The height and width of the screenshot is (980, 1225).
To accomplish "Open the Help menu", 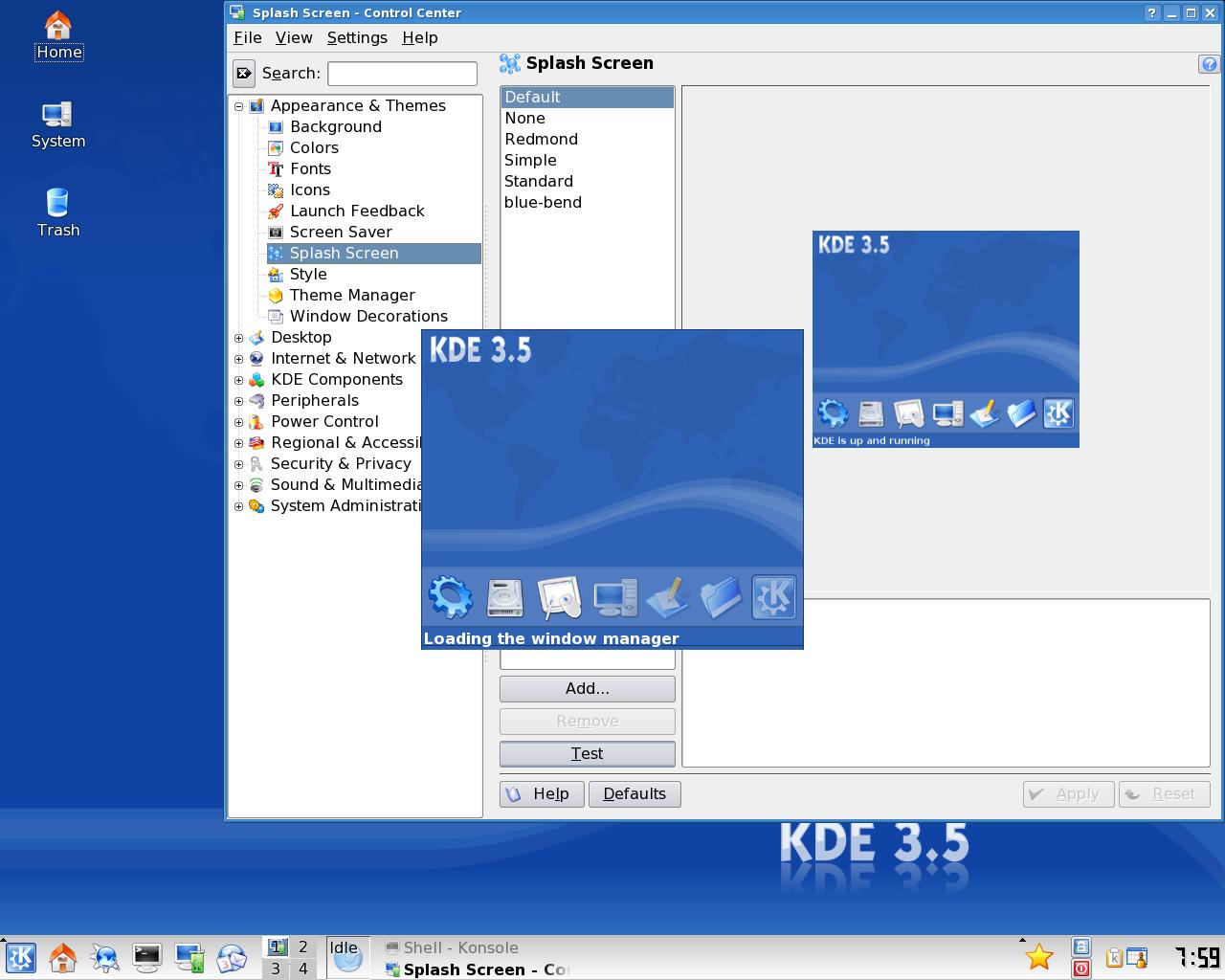I will click(x=419, y=37).
